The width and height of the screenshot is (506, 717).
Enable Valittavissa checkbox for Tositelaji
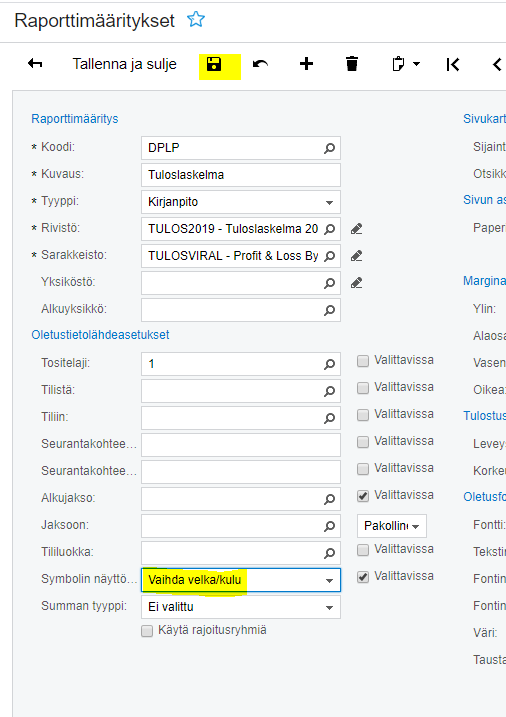click(363, 361)
